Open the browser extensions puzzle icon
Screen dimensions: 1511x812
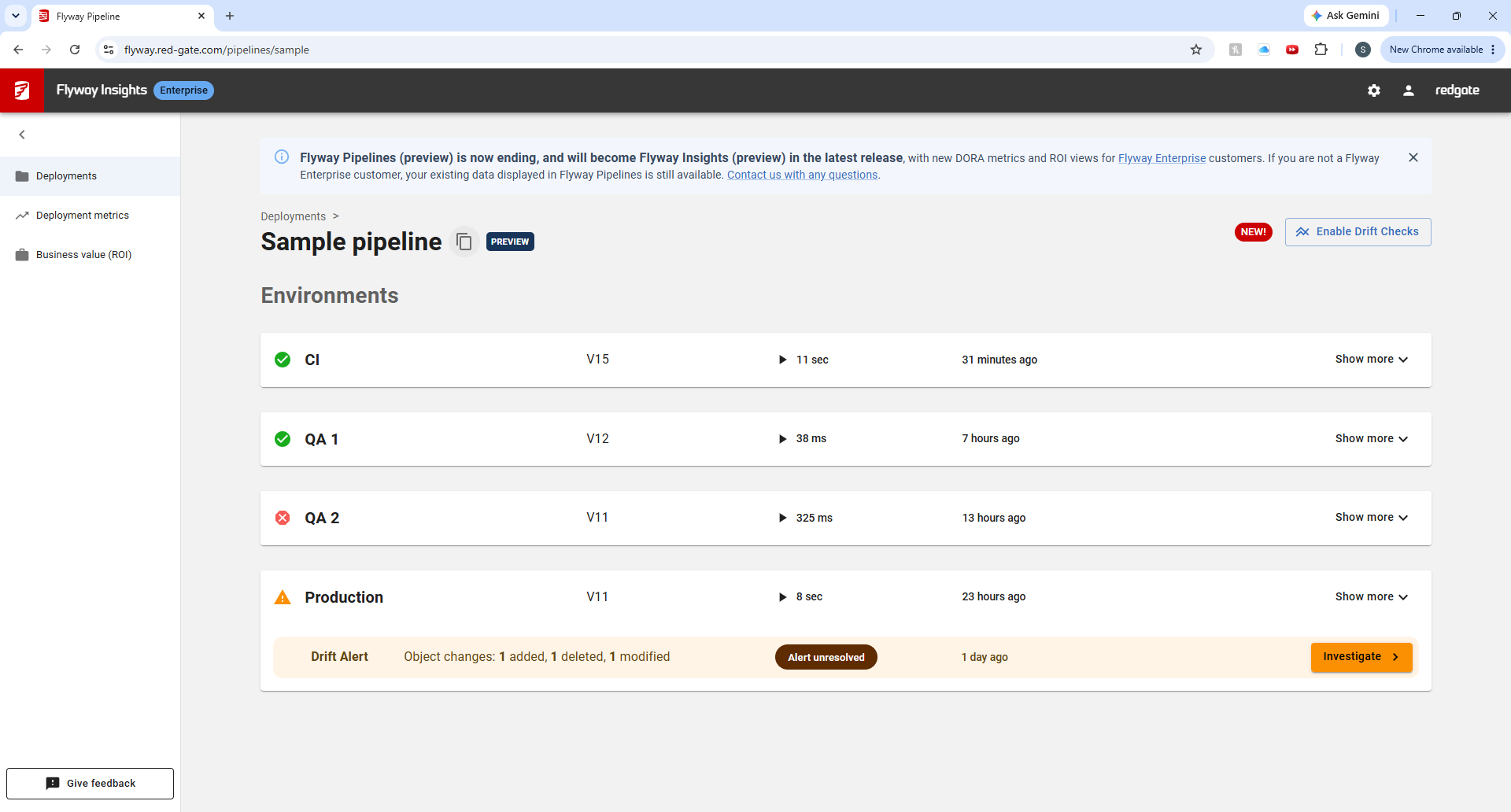1321,50
